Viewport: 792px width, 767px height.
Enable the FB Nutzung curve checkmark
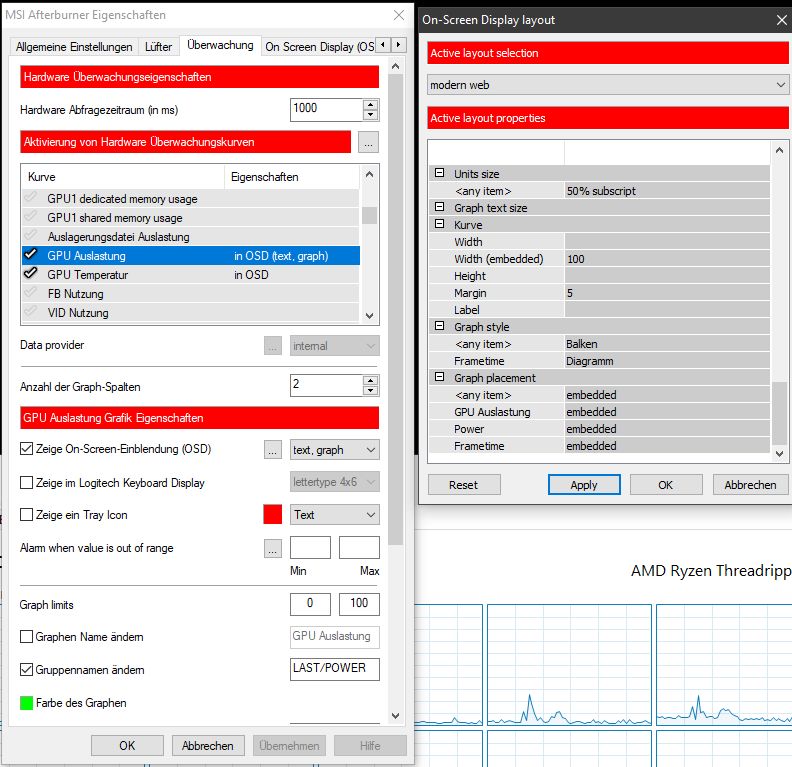31,293
